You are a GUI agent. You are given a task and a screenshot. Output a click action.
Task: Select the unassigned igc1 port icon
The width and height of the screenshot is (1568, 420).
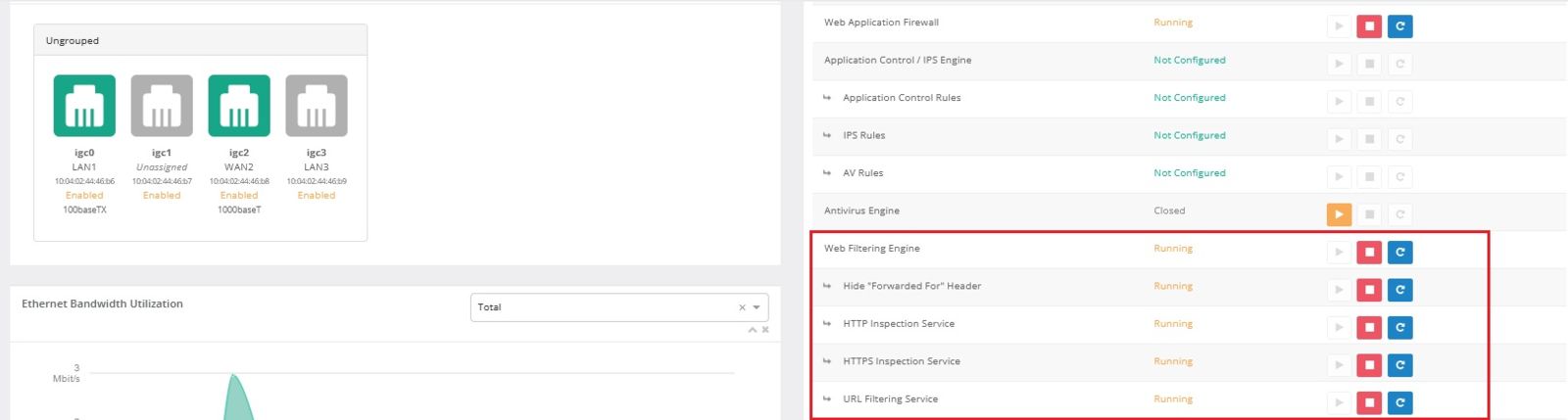coord(162,106)
